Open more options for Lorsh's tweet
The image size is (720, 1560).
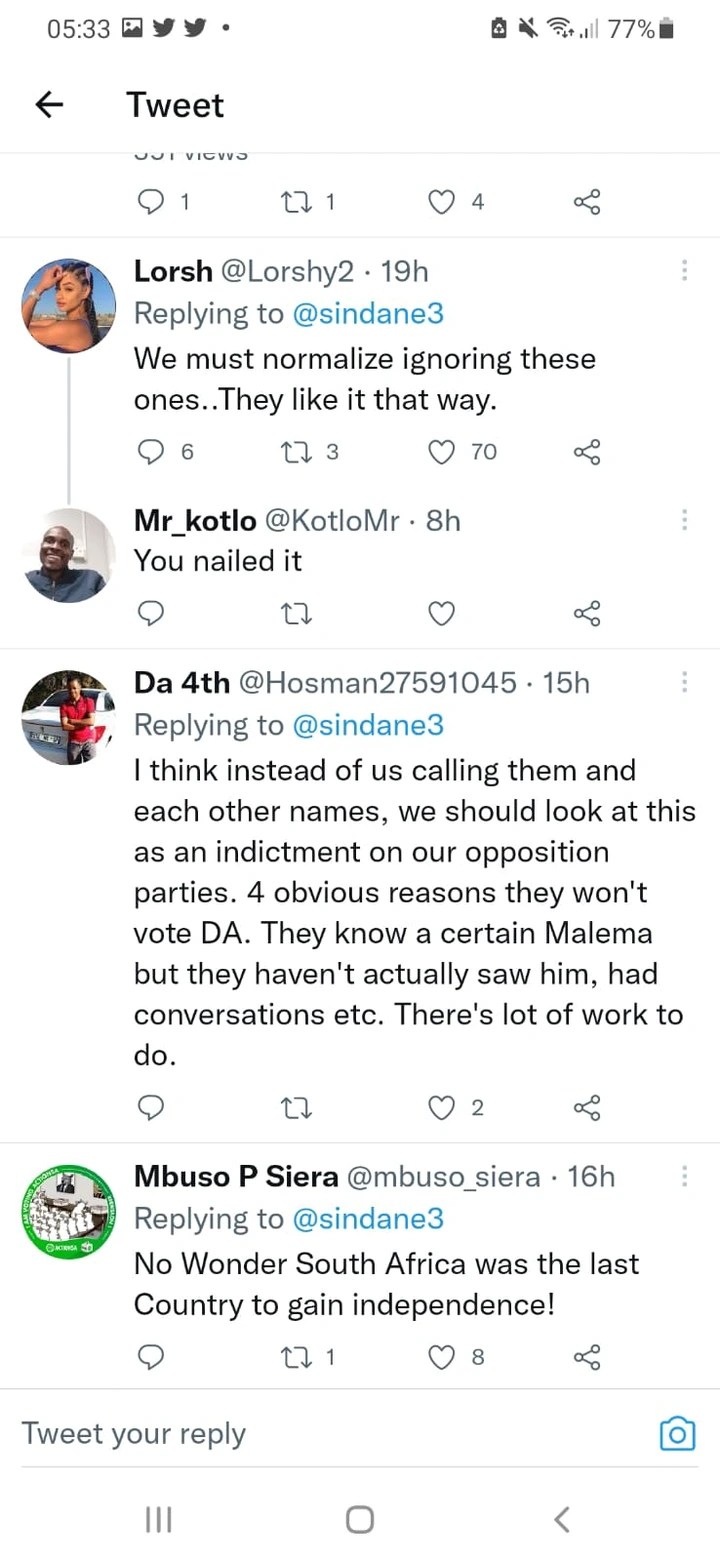point(684,270)
